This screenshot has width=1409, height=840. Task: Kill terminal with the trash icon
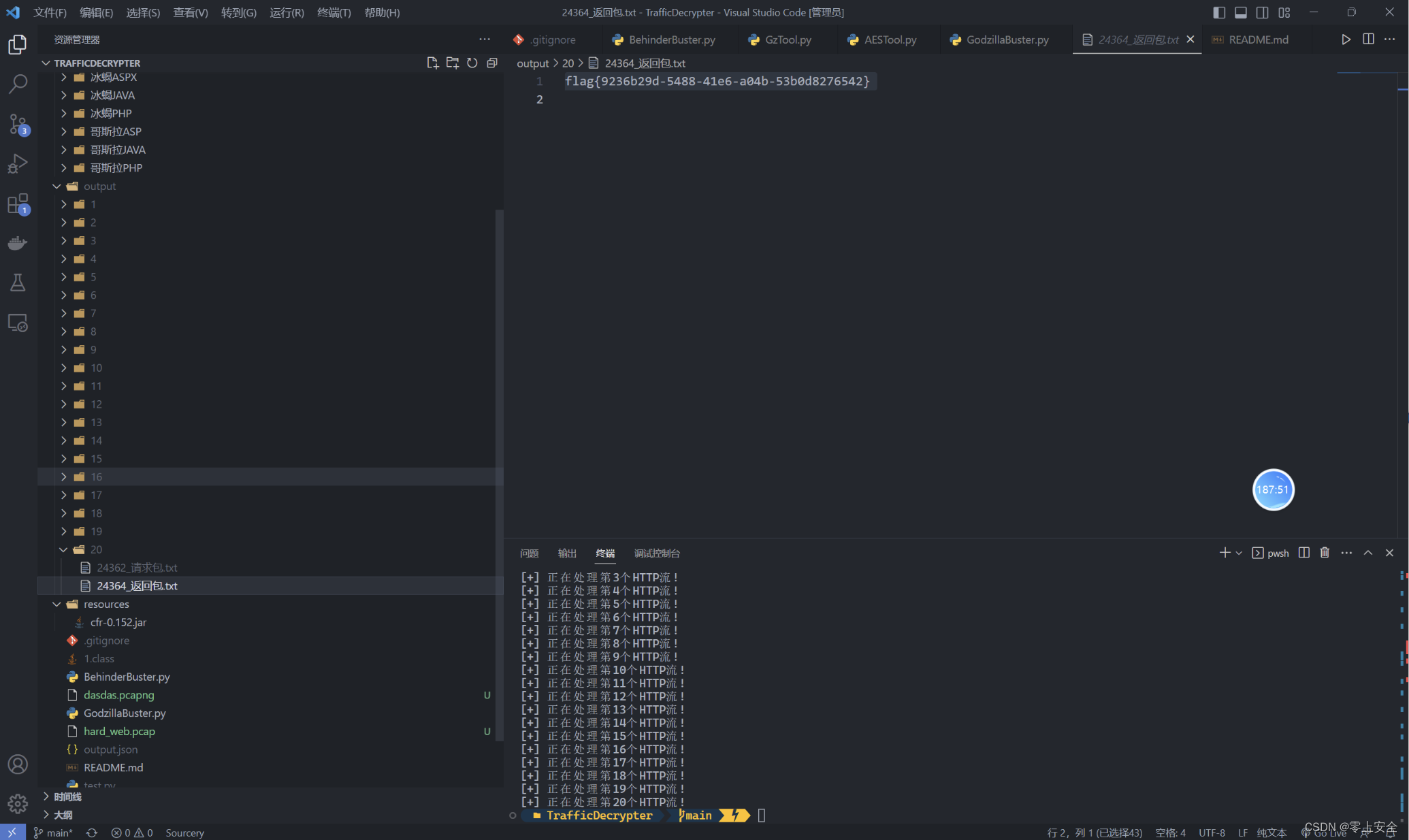click(1325, 553)
